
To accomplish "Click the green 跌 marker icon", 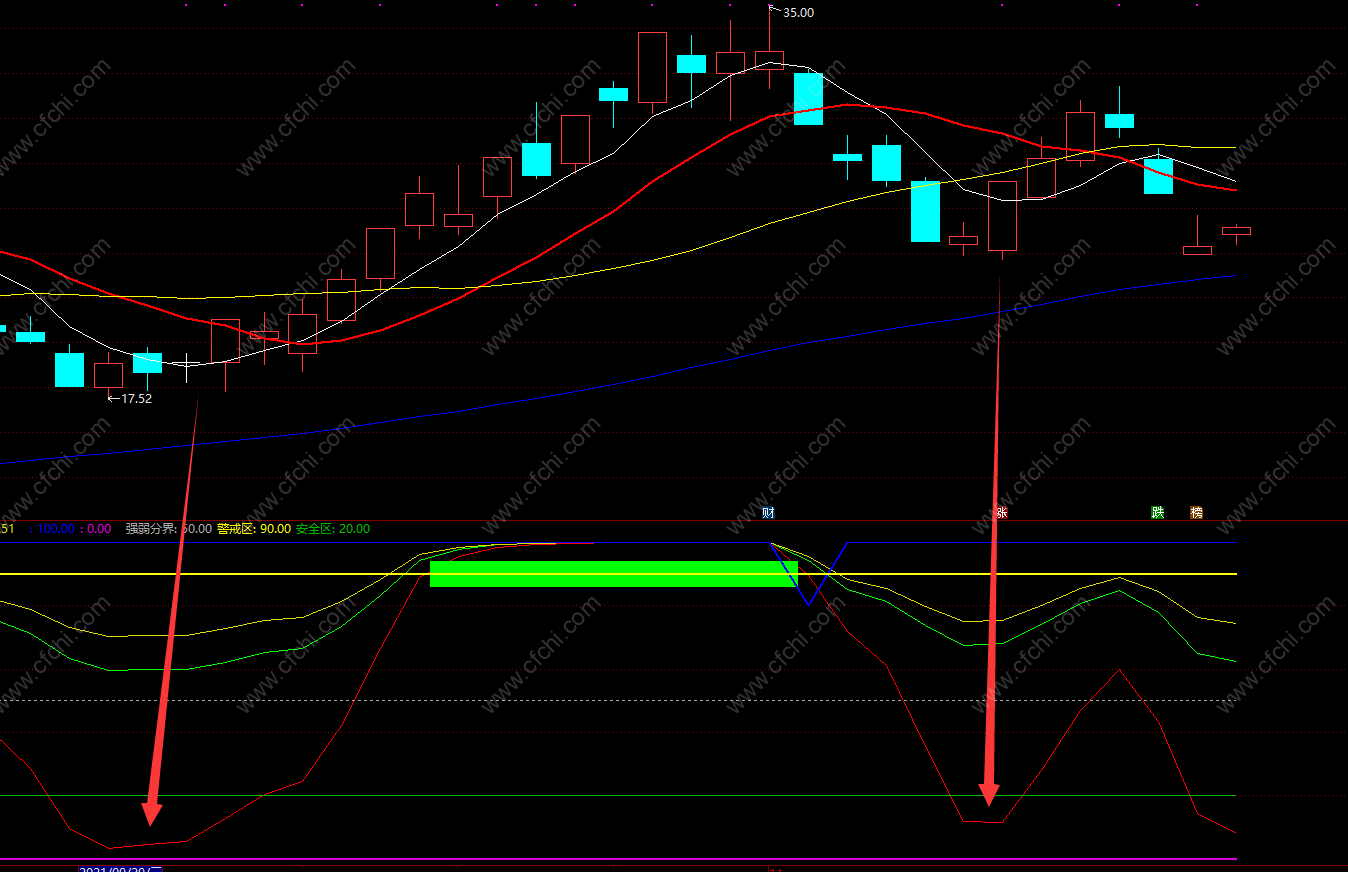I will click(1158, 513).
